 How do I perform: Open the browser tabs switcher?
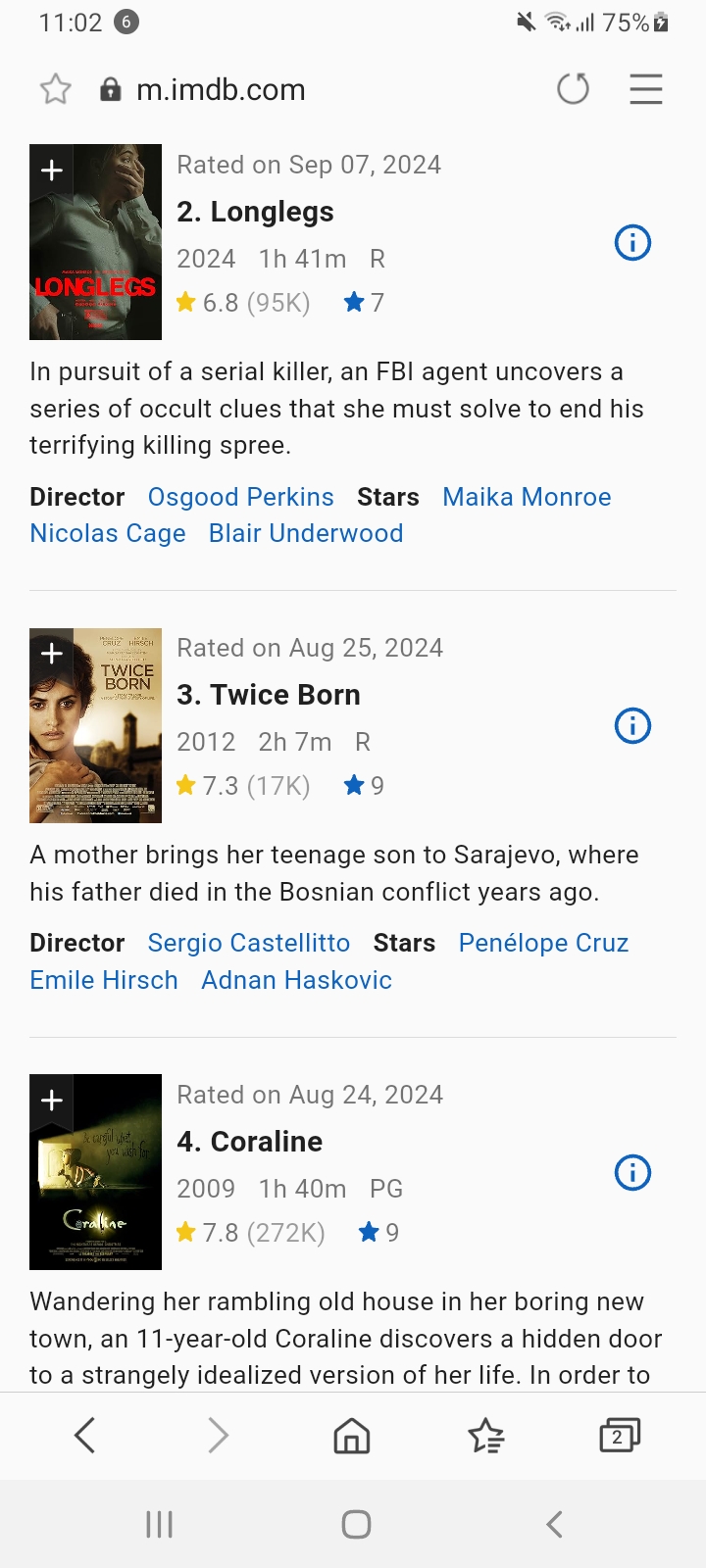[619, 1436]
